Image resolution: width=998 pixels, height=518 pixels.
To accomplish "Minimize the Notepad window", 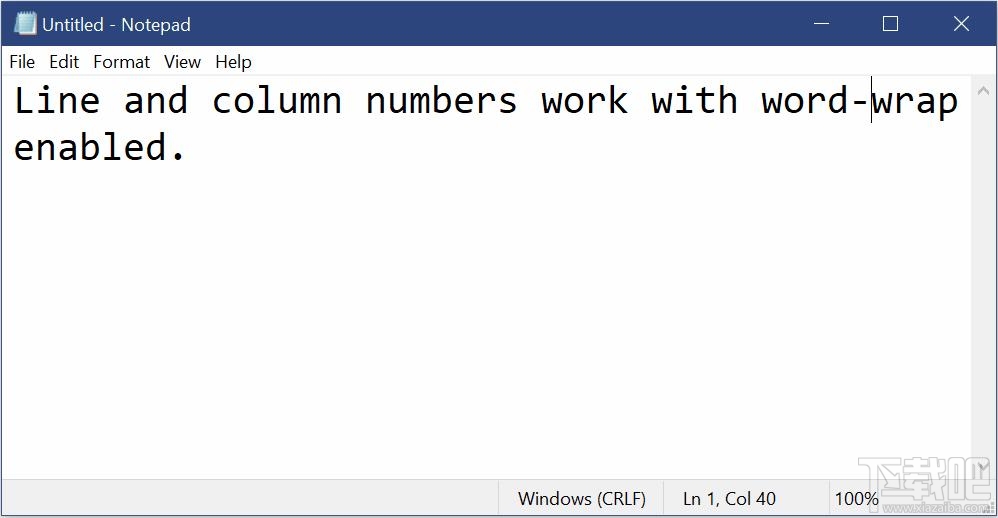I will point(822,24).
